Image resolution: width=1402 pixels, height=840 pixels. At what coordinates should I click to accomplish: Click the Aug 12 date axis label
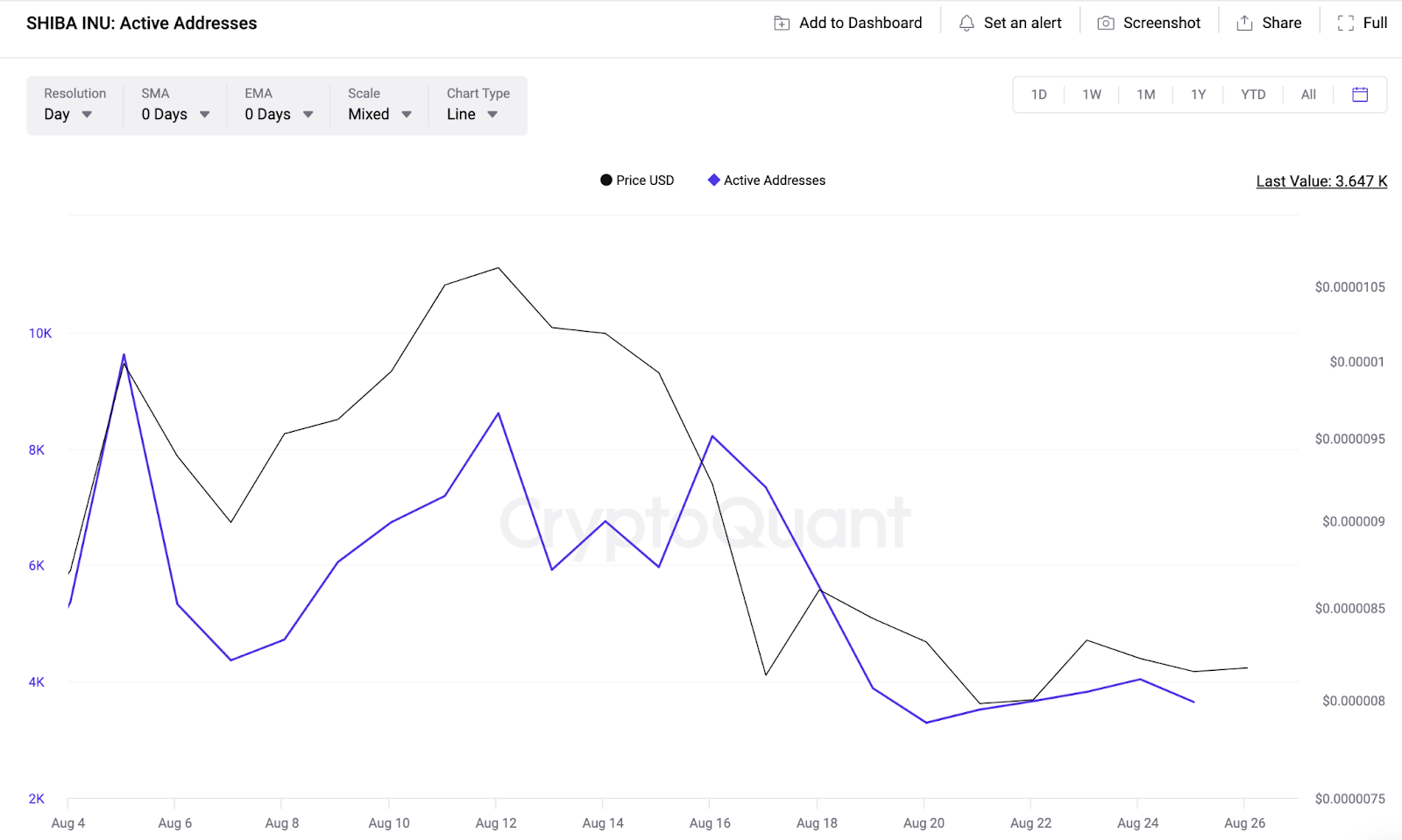[x=496, y=823]
